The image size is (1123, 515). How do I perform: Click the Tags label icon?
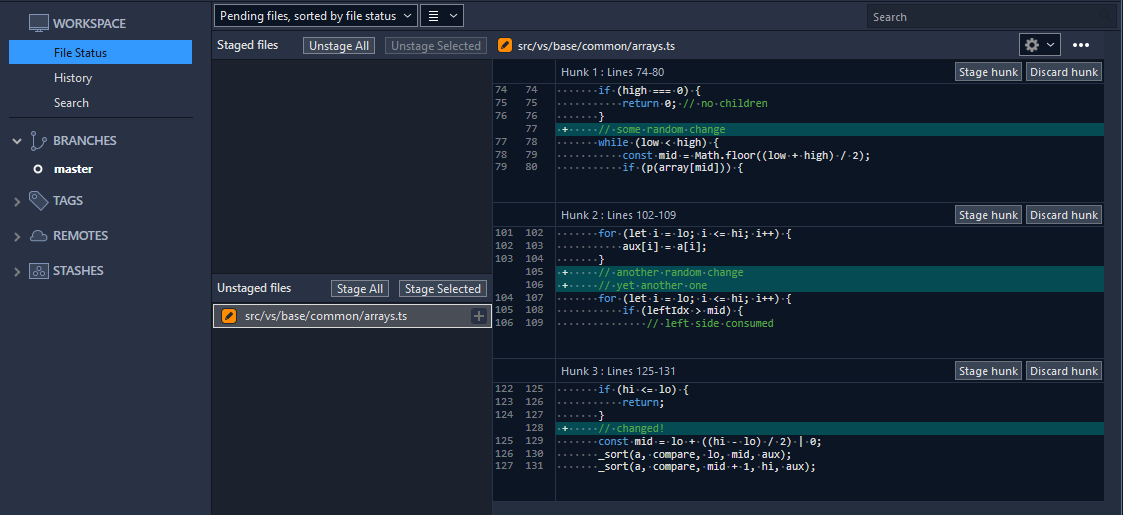(x=38, y=201)
